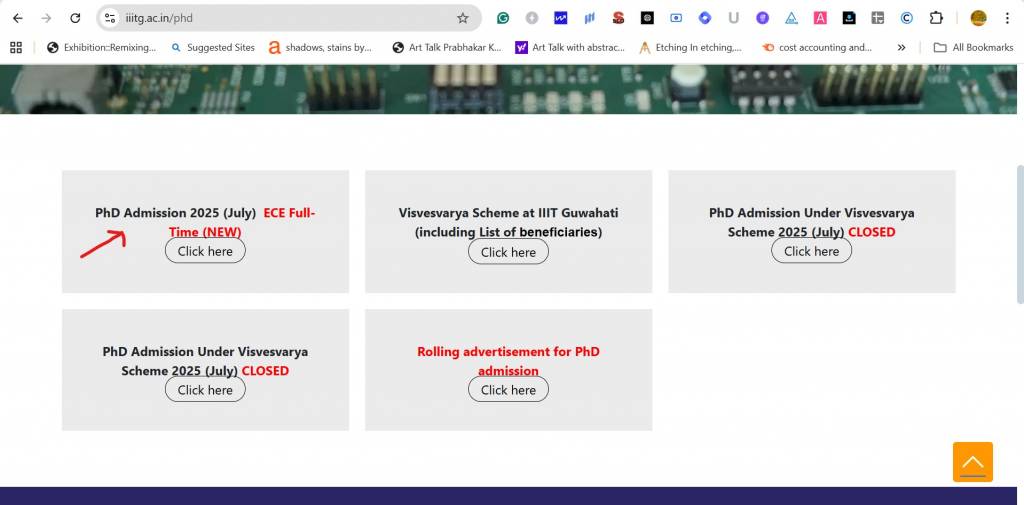
Task: Click here under PhD Admission 2025 ECE Full-Time
Action: pos(205,251)
